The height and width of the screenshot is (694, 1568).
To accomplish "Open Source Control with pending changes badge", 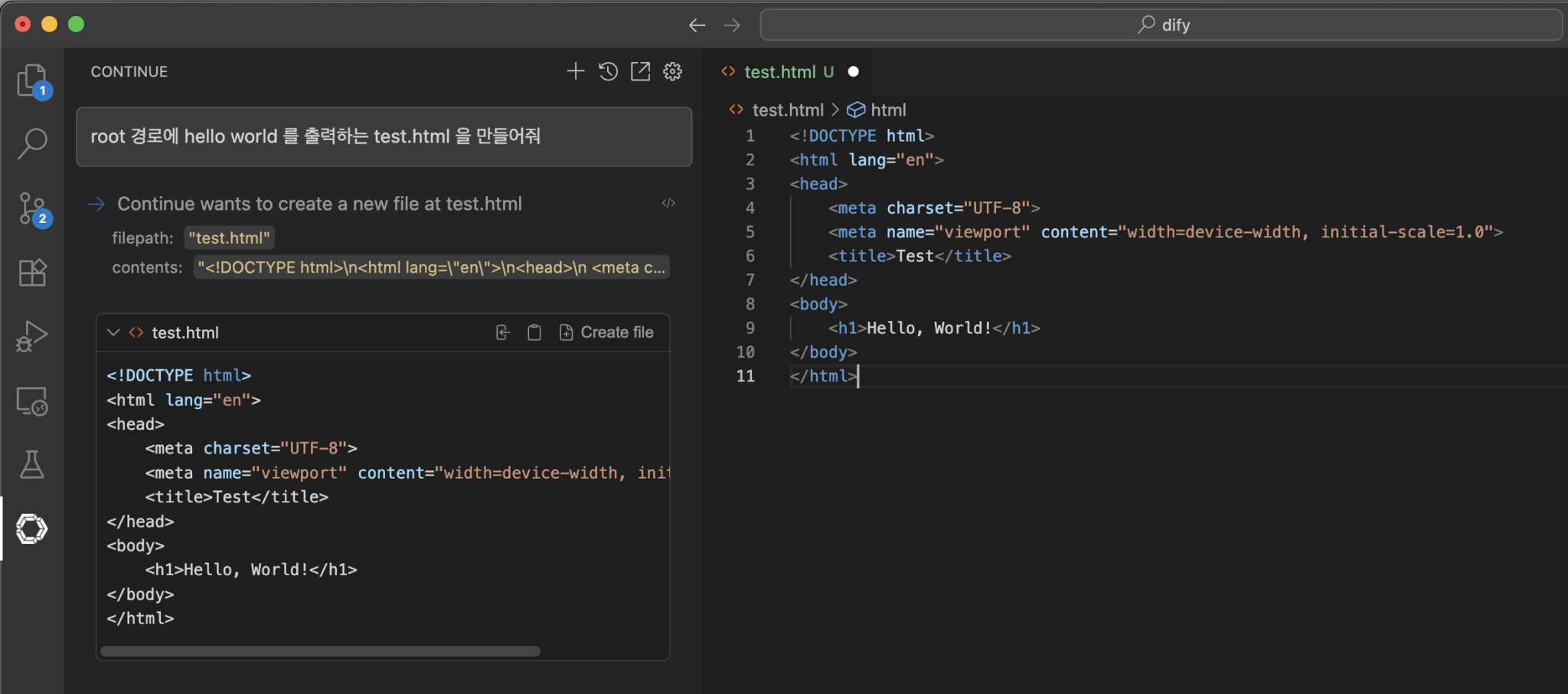I will [31, 208].
